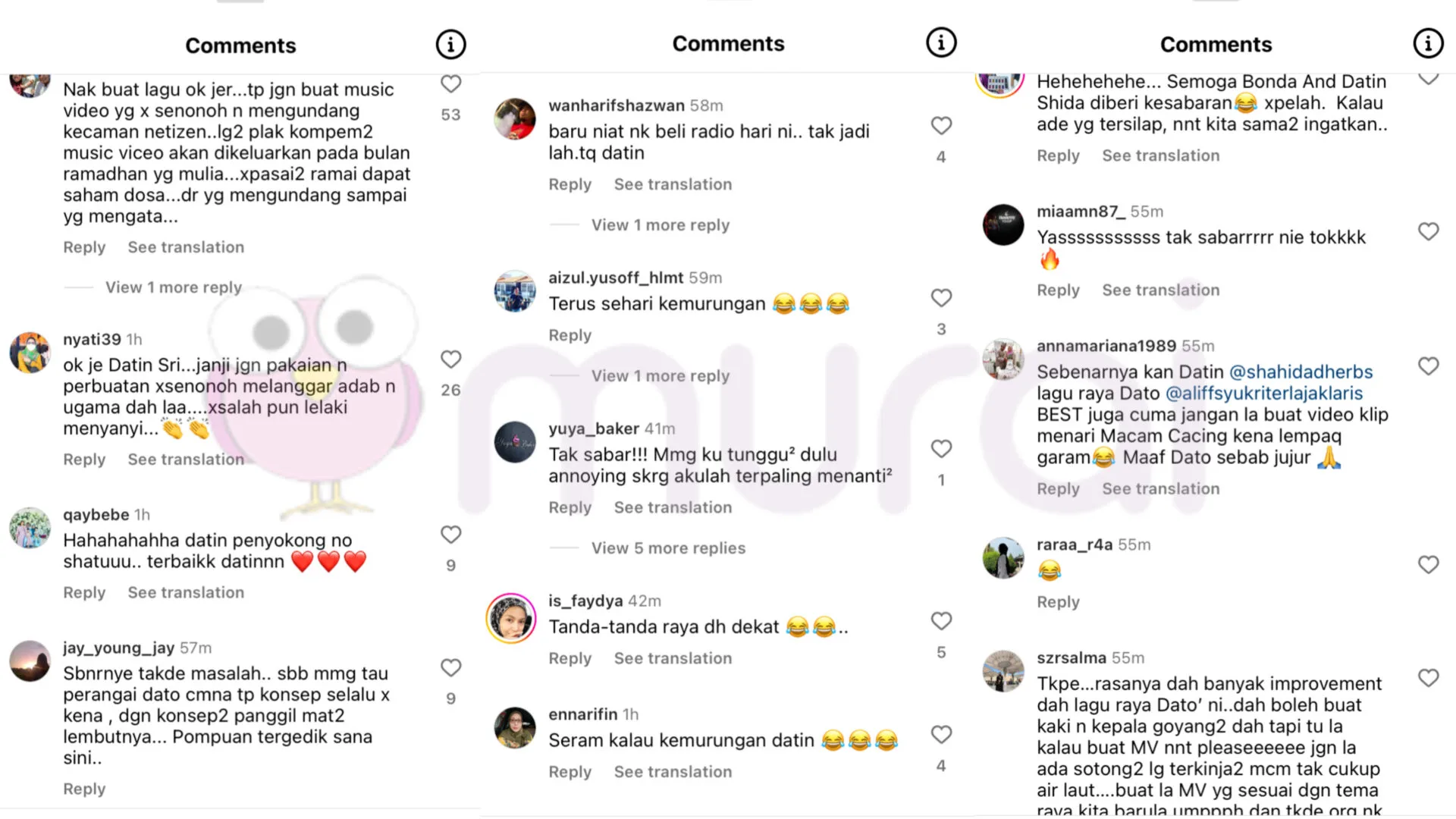Like wanharifshazwan's comment heart
Image resolution: width=1456 pixels, height=819 pixels.
click(x=941, y=125)
